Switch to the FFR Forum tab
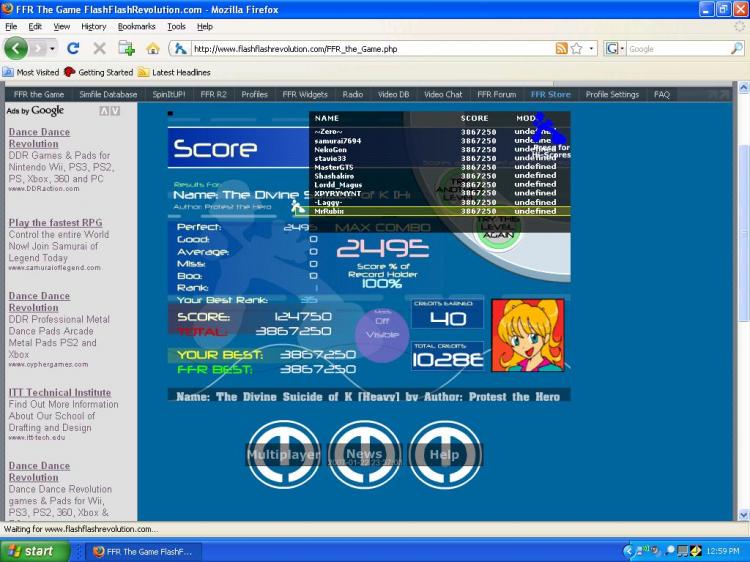Viewport: 750px width, 562px height. coord(496,94)
